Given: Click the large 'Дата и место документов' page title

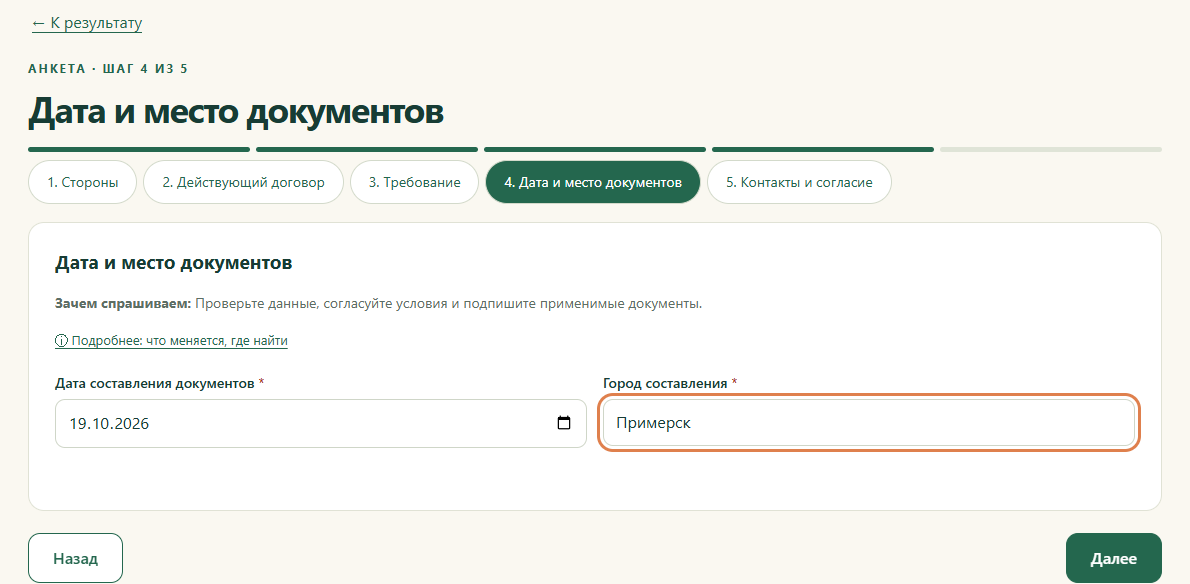Looking at the screenshot, I should click(236, 111).
